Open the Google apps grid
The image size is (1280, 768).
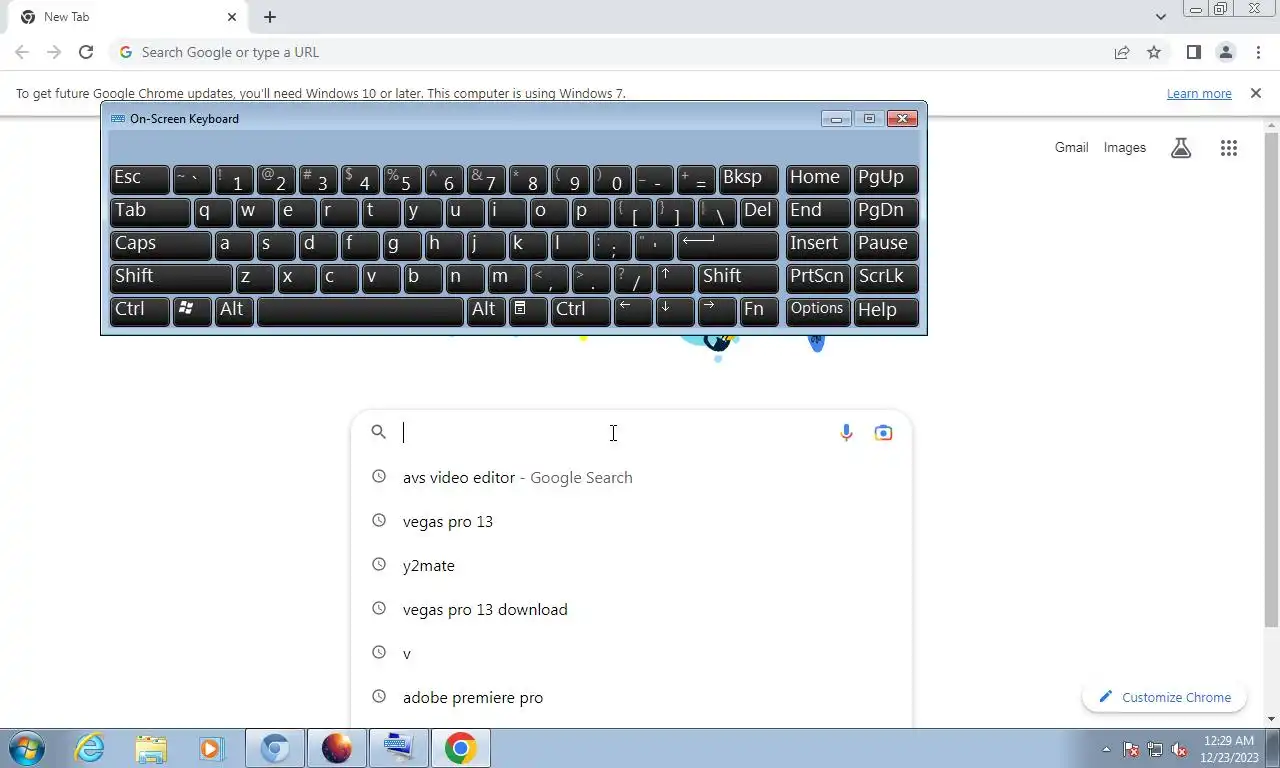tap(1229, 148)
